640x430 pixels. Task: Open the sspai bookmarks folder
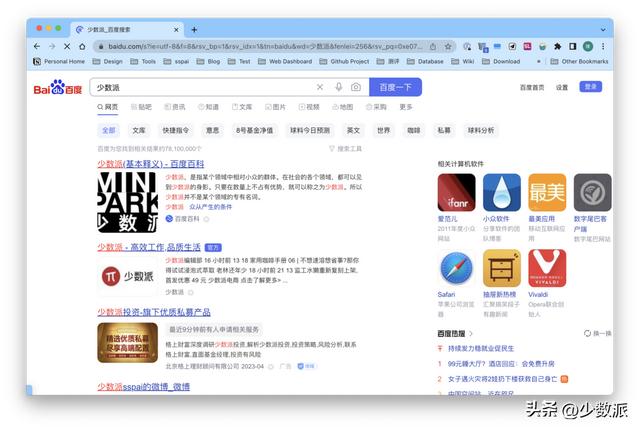pyautogui.click(x=176, y=61)
